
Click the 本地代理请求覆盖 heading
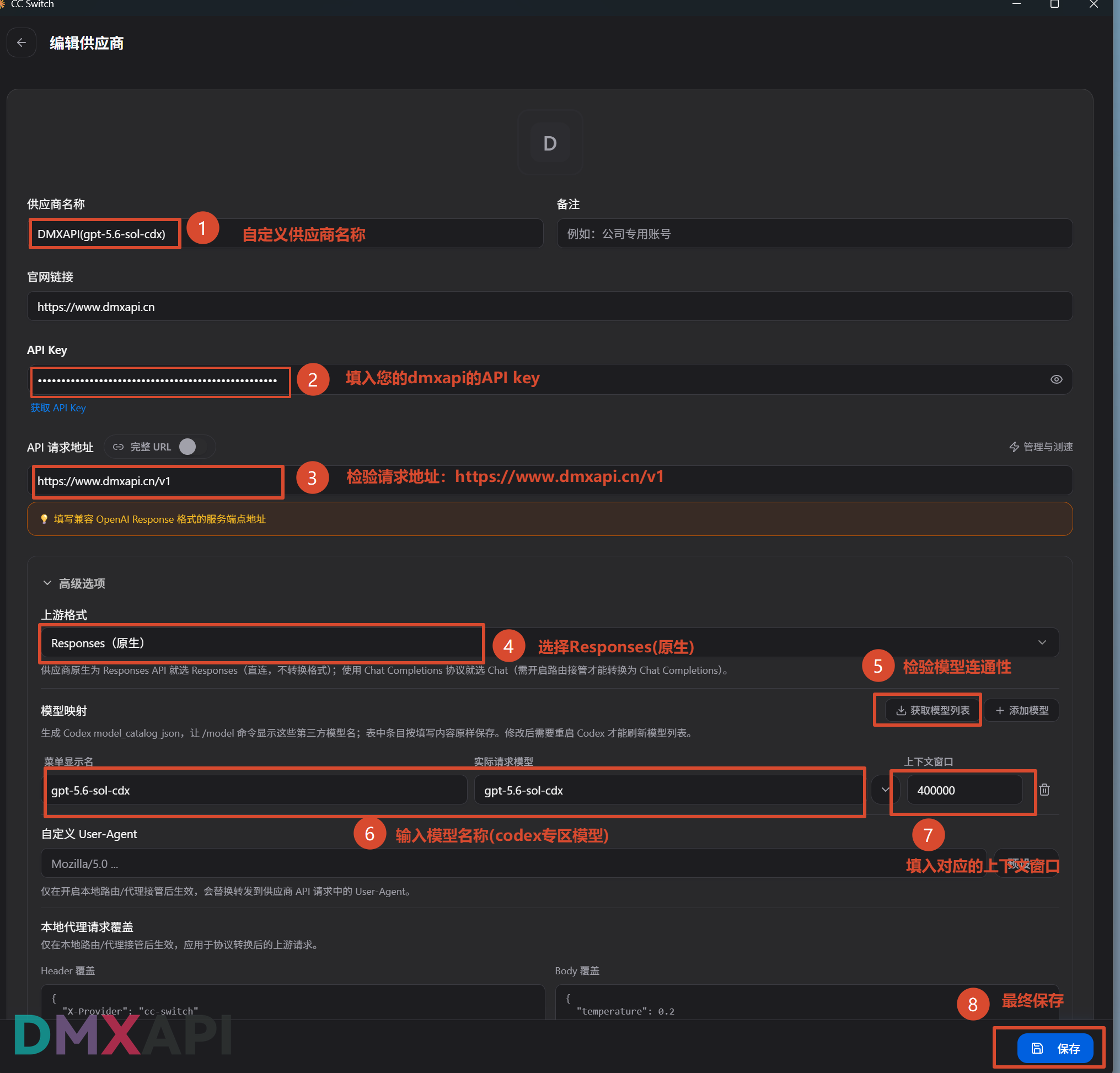[87, 927]
